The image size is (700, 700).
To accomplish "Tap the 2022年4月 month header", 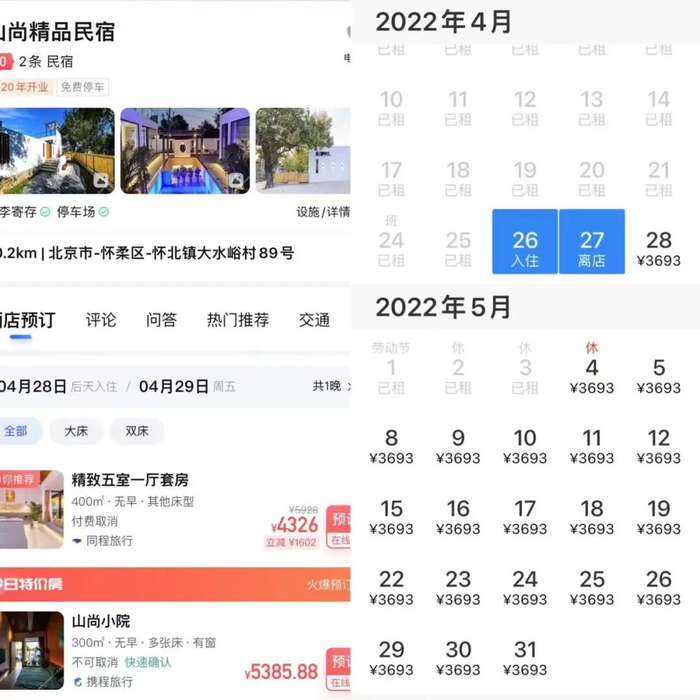I will [x=443, y=22].
